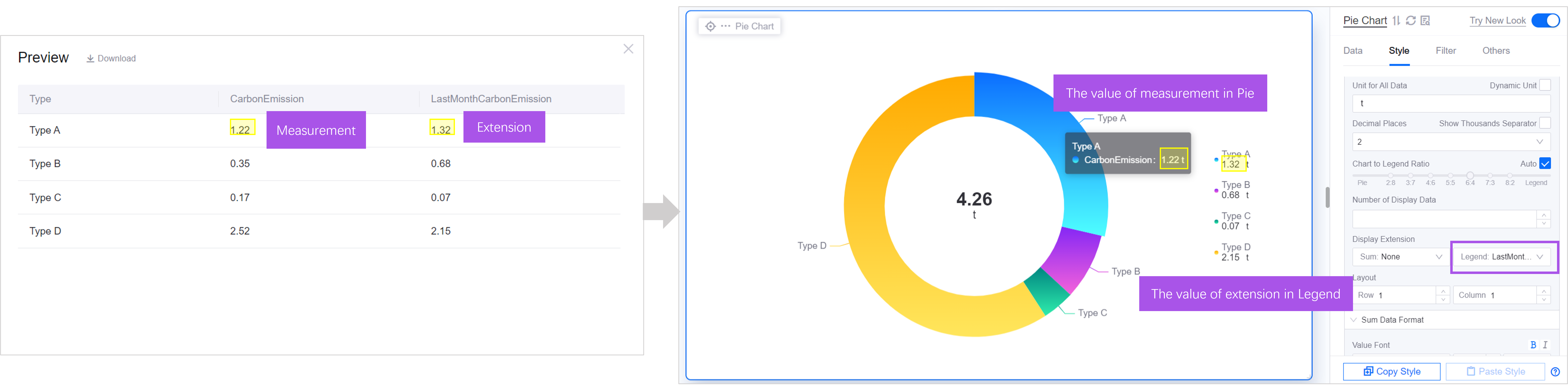
Task: Click the chart sort icon beside Pie Chart
Action: click(1396, 21)
